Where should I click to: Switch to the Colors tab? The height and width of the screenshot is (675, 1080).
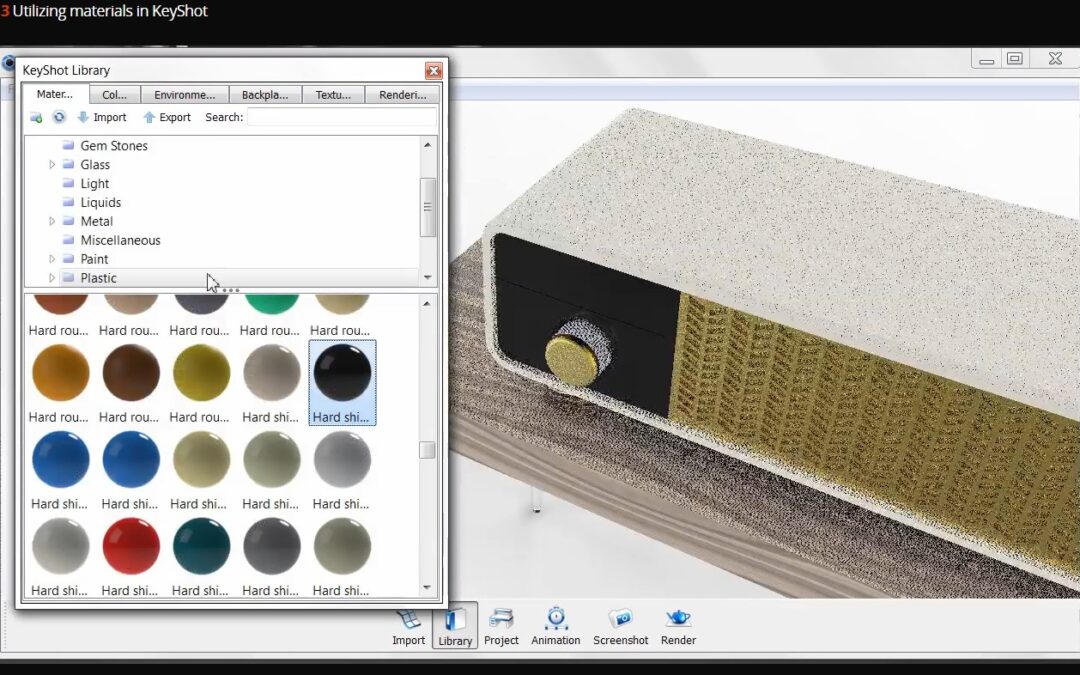[114, 95]
